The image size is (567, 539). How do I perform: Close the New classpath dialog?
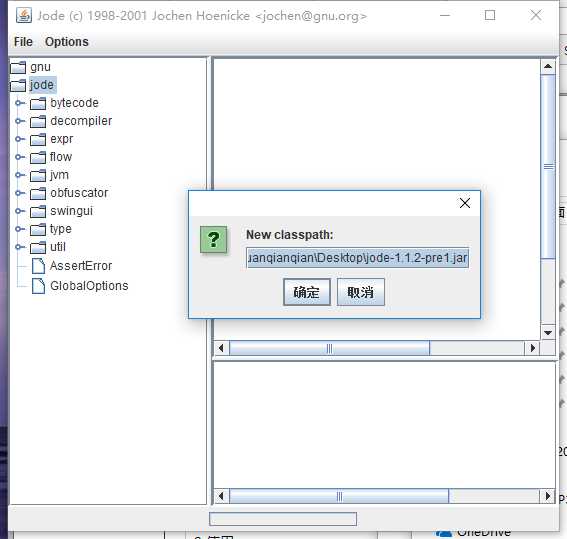pos(465,203)
